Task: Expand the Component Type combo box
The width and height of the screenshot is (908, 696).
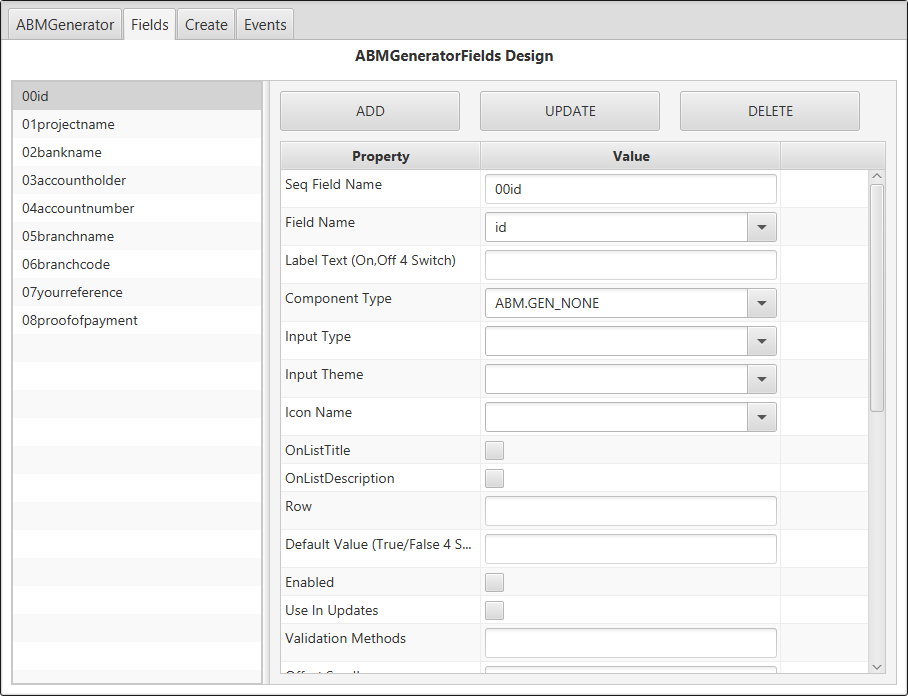Action: click(x=762, y=303)
